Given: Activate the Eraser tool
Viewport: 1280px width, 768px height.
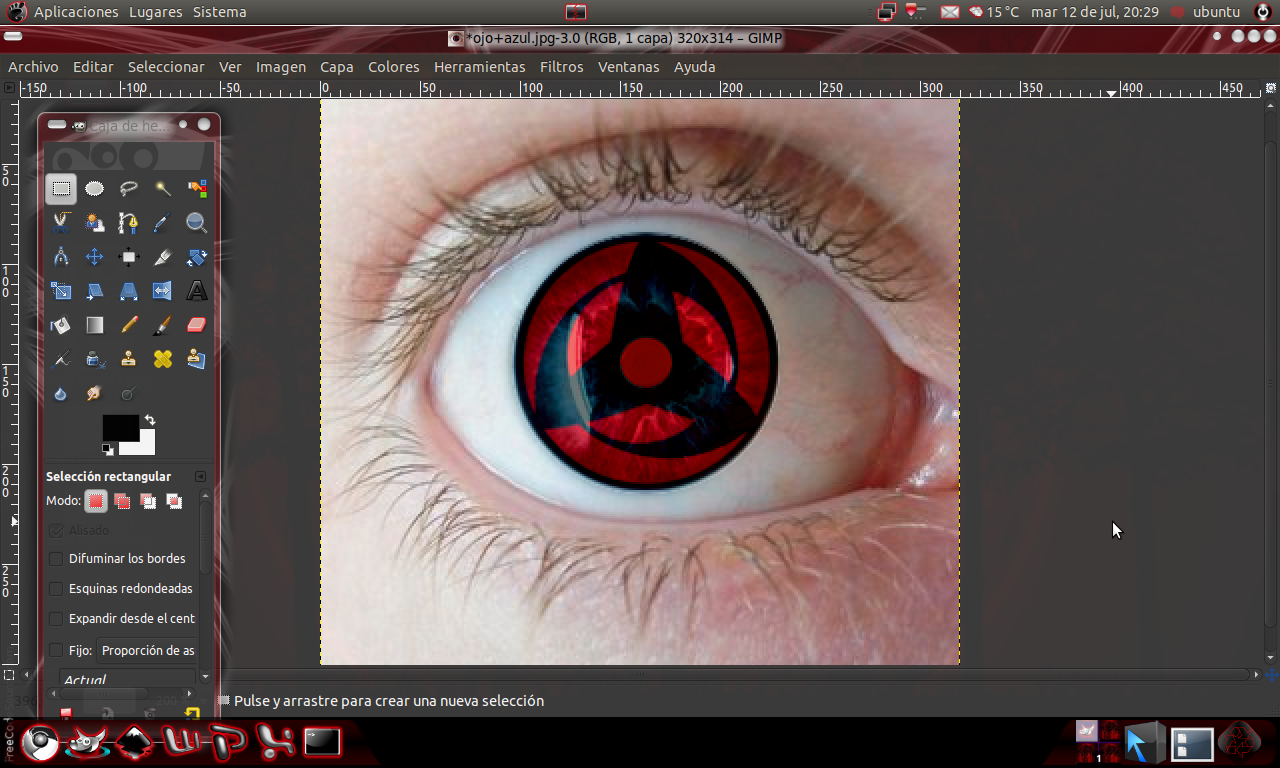Looking at the screenshot, I should [x=197, y=324].
